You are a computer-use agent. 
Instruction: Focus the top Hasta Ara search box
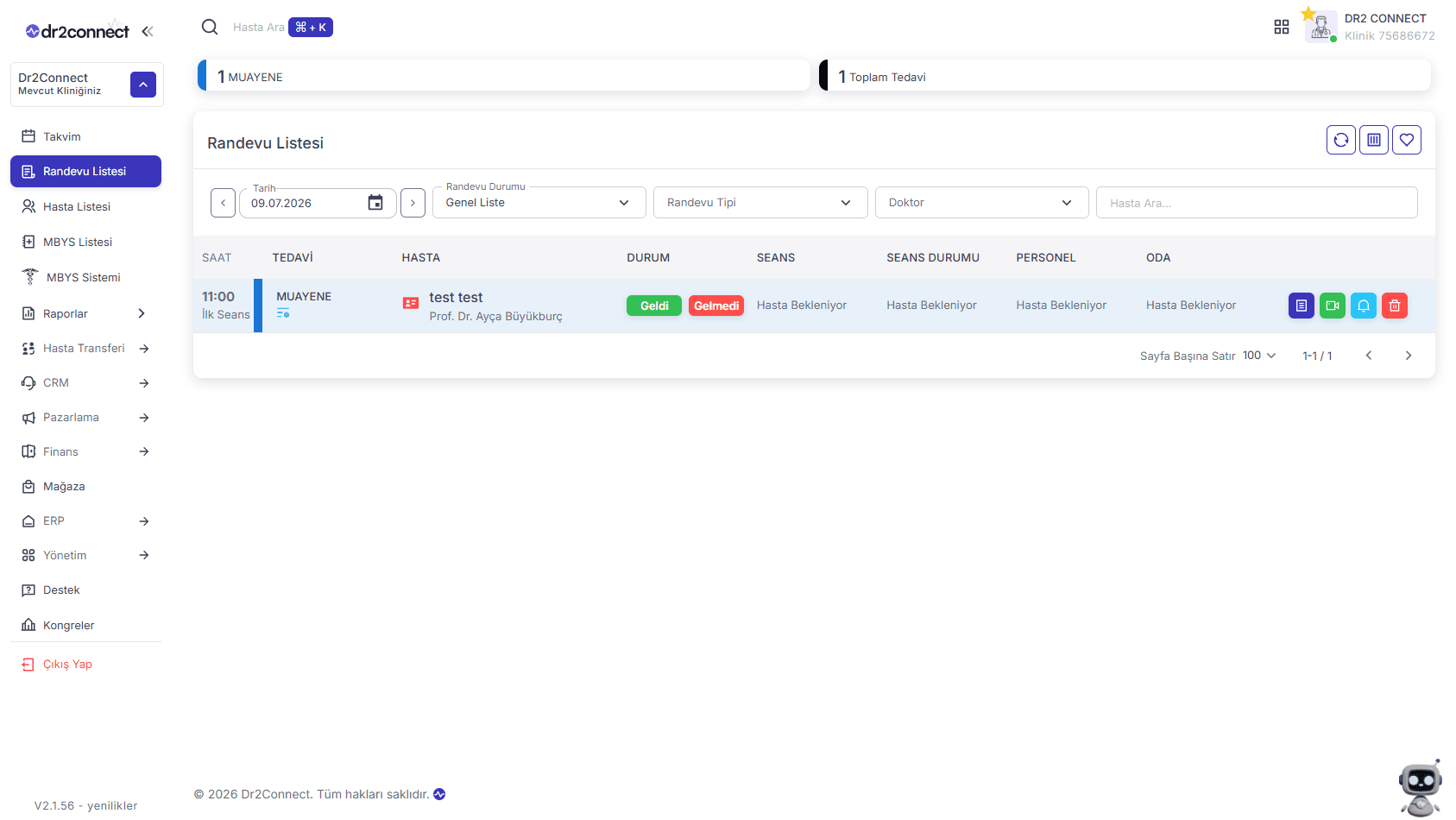(x=258, y=28)
